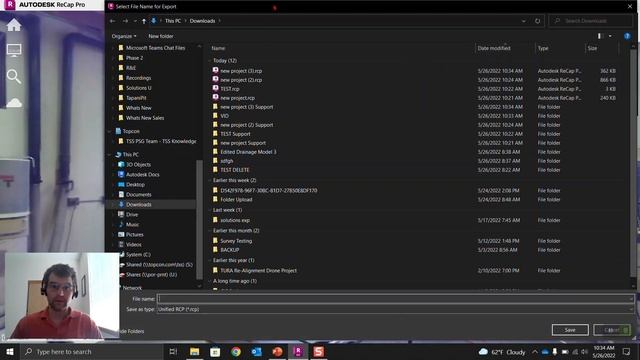Open the Snagit taskbar icon

(319, 351)
